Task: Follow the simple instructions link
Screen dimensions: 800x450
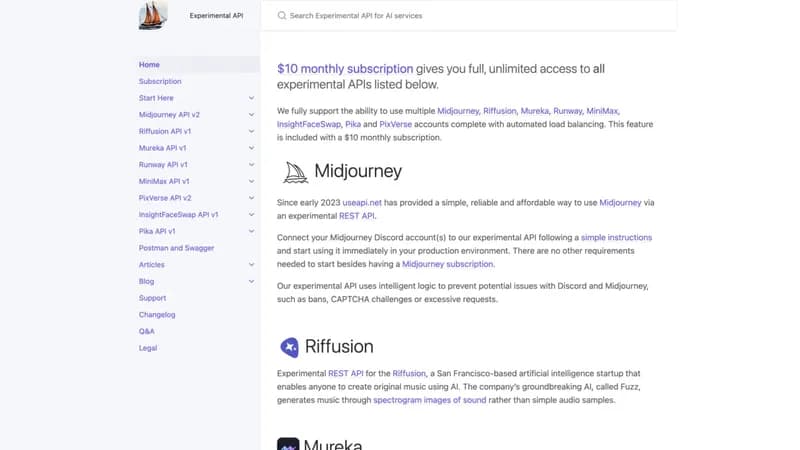Action: pos(616,238)
